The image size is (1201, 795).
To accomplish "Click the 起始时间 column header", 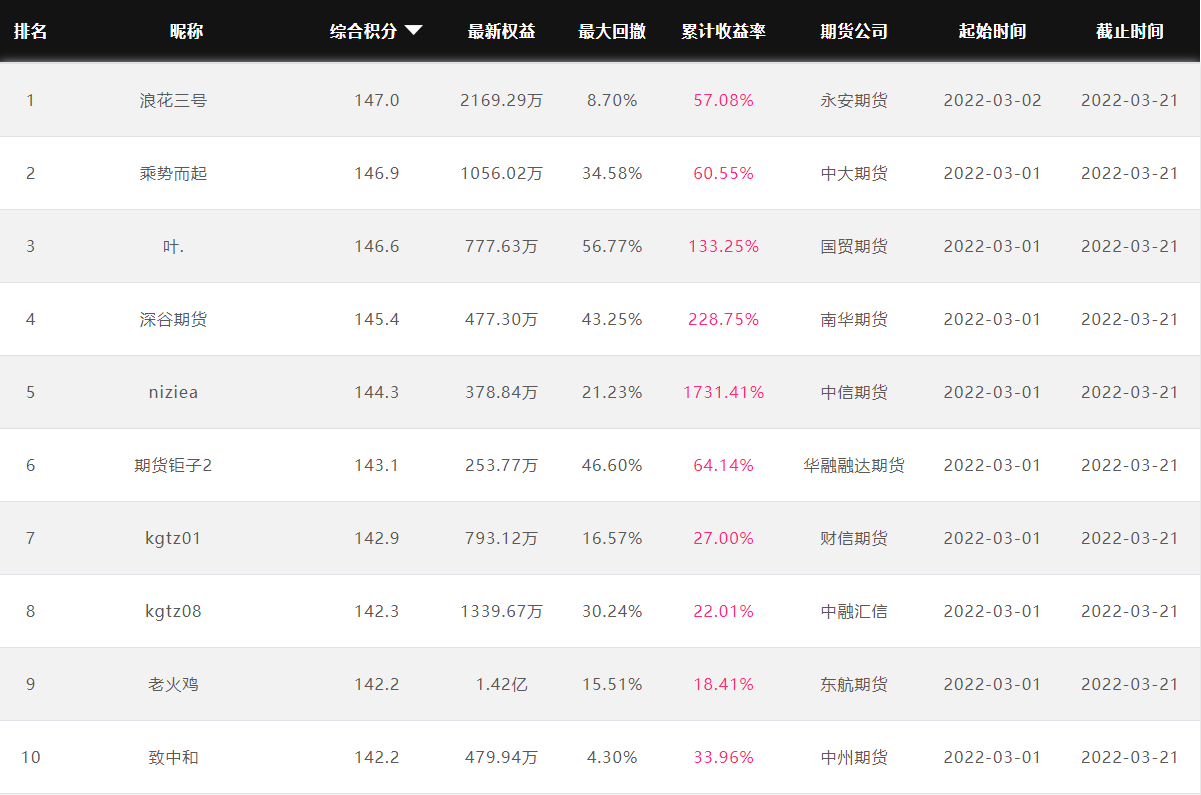I will pyautogui.click(x=992, y=31).
